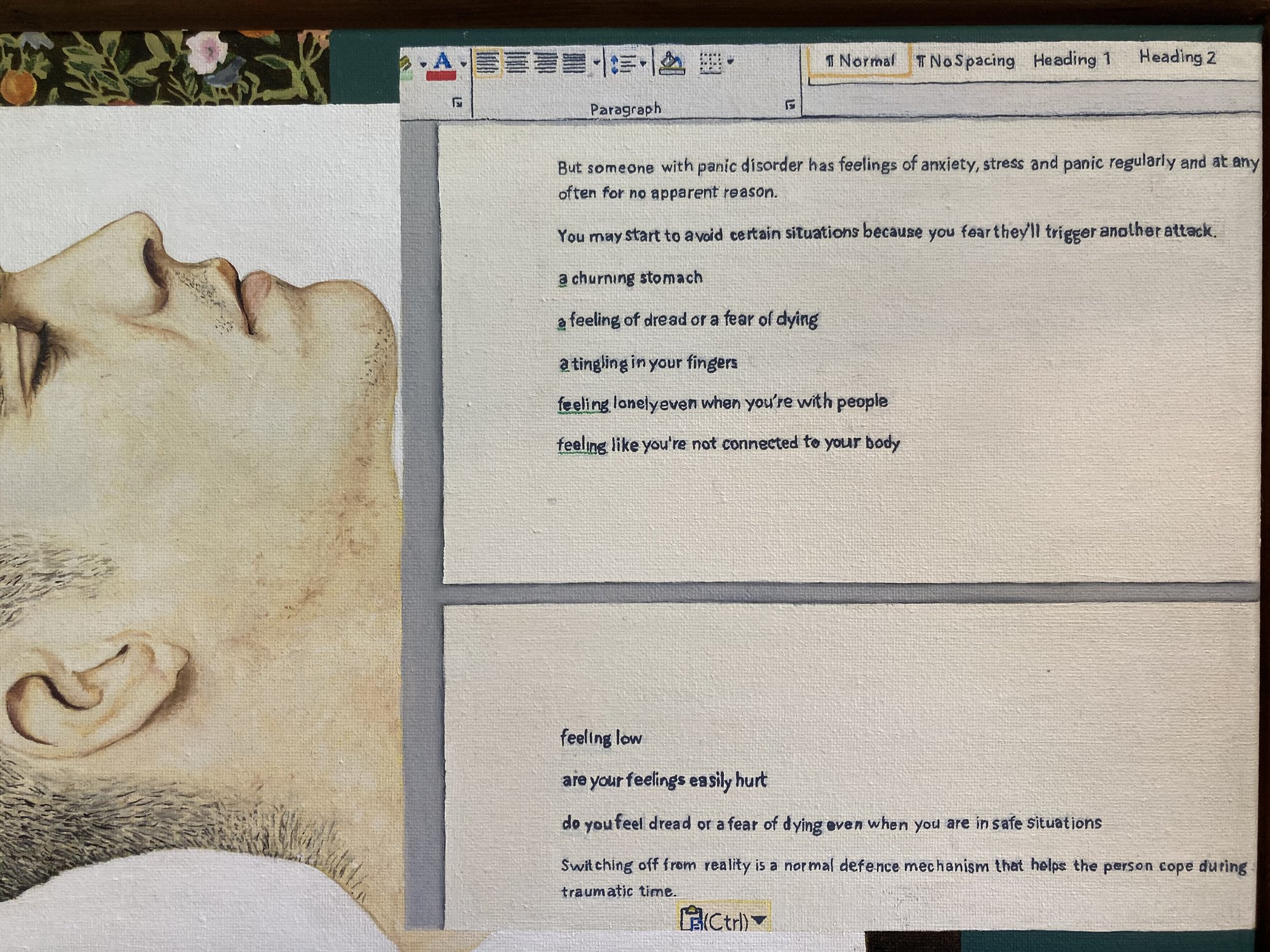Apply the Heading 2 style
Viewport: 1270px width, 952px height.
click(1177, 57)
